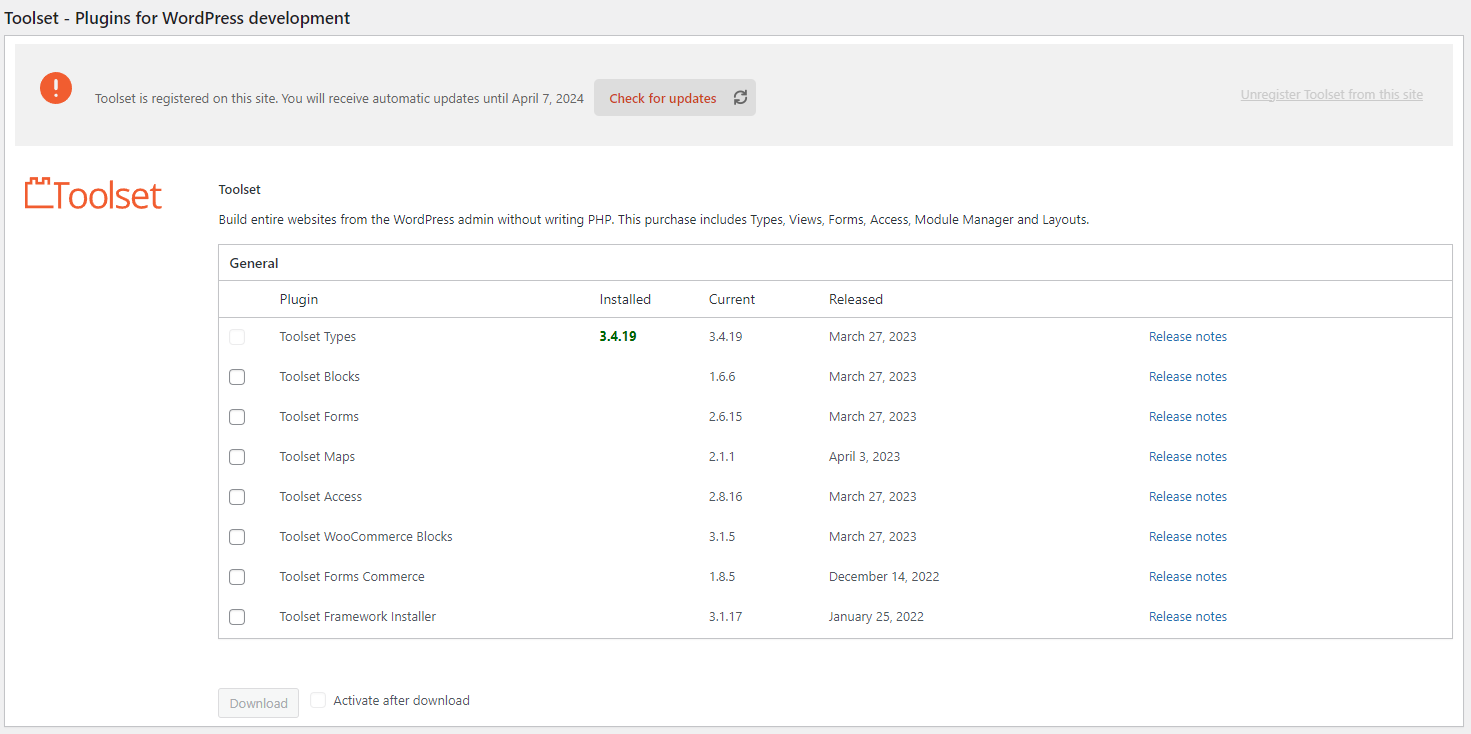Click the disabled Toolset Types checkbox
Screen dimensions: 1471x734
[237, 337]
